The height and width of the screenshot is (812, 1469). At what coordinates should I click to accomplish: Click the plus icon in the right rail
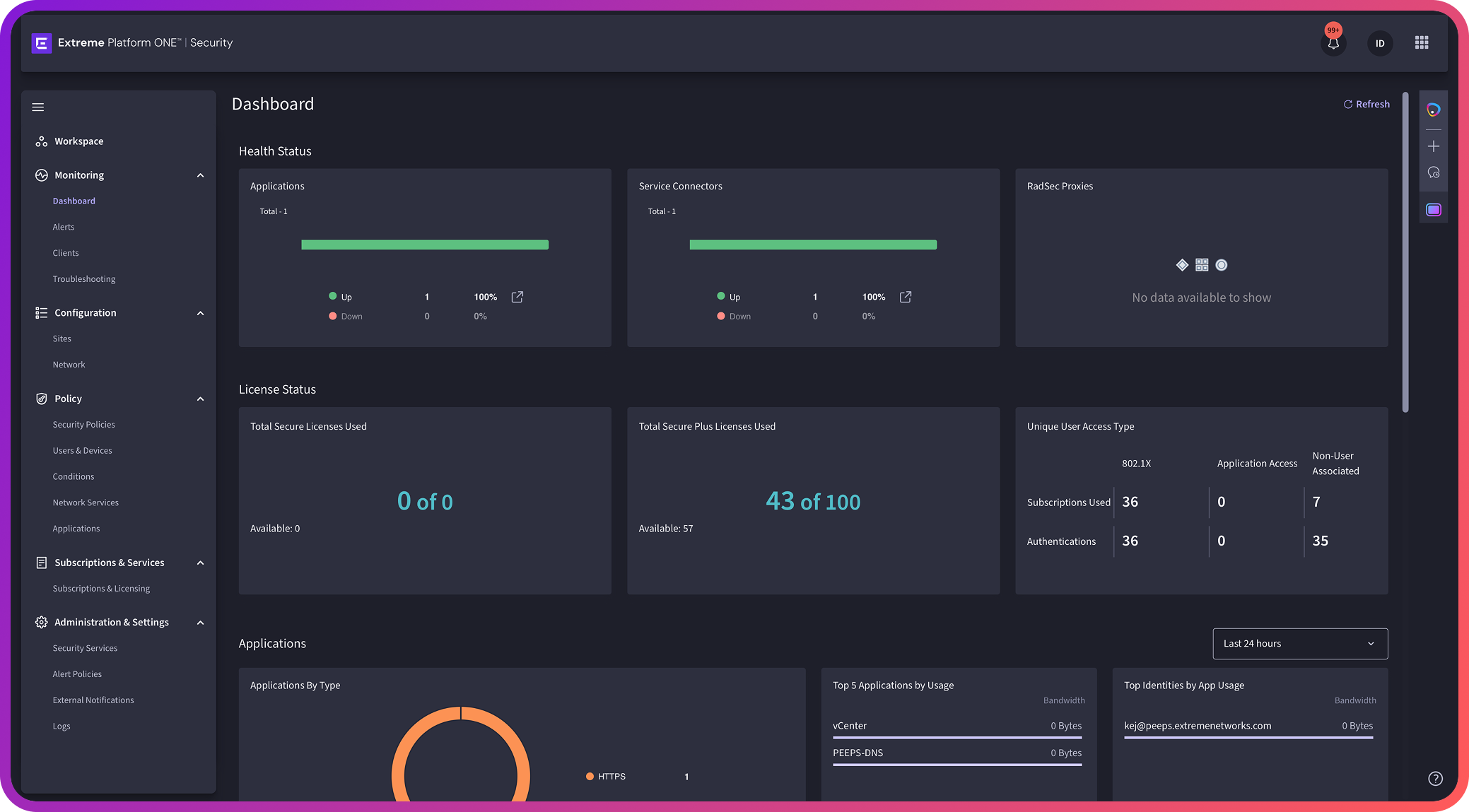point(1434,146)
